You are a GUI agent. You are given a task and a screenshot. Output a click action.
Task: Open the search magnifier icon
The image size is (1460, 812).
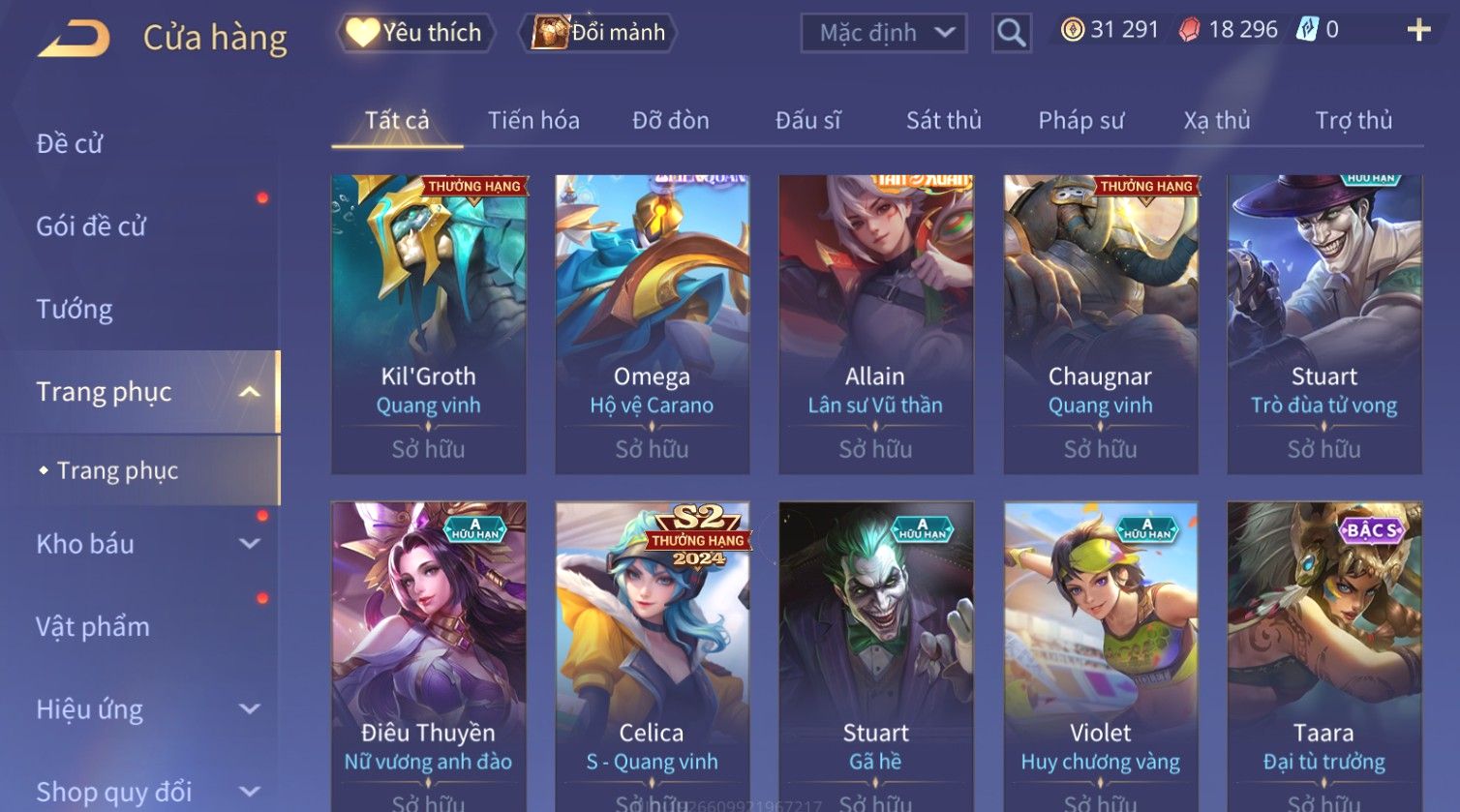pyautogui.click(x=1011, y=33)
